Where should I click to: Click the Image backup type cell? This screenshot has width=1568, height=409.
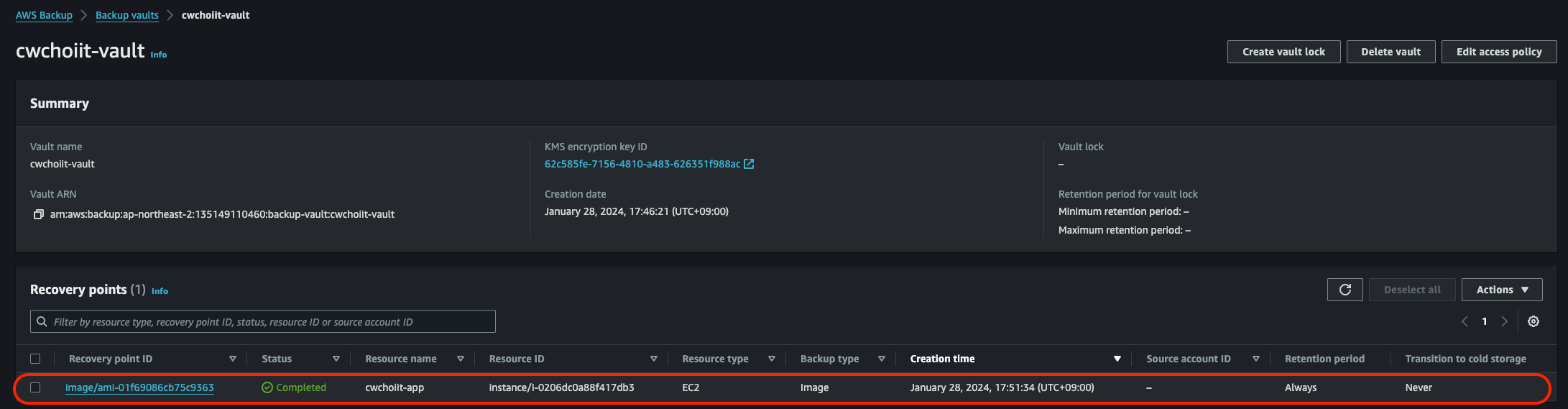[815, 387]
